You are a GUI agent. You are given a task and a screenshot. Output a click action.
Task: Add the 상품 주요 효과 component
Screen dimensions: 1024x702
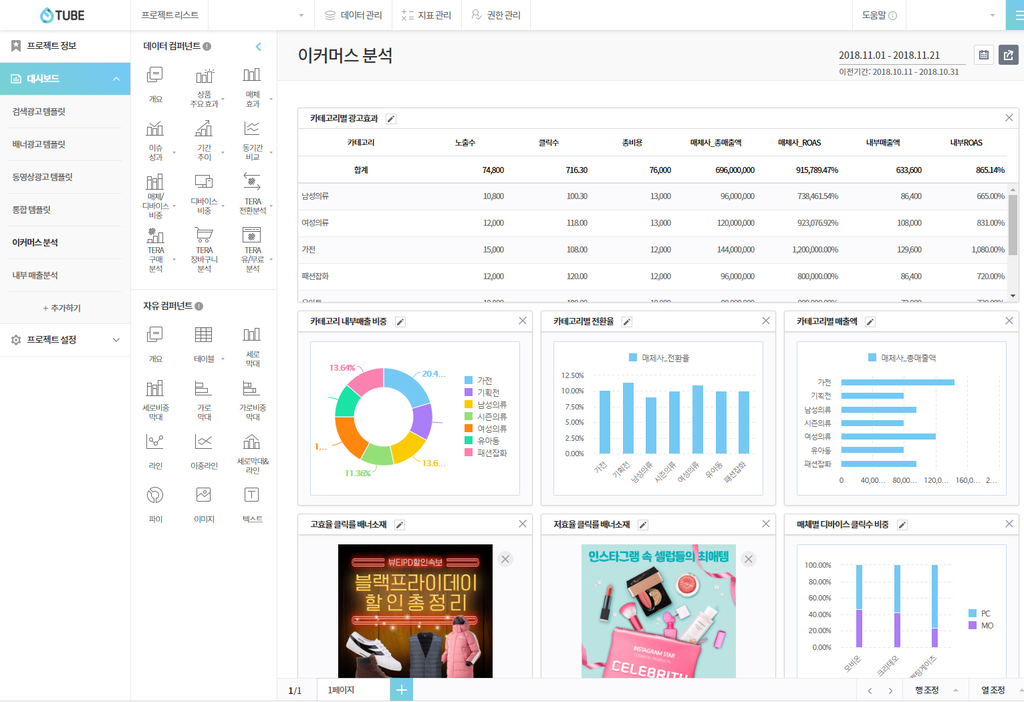(x=204, y=88)
